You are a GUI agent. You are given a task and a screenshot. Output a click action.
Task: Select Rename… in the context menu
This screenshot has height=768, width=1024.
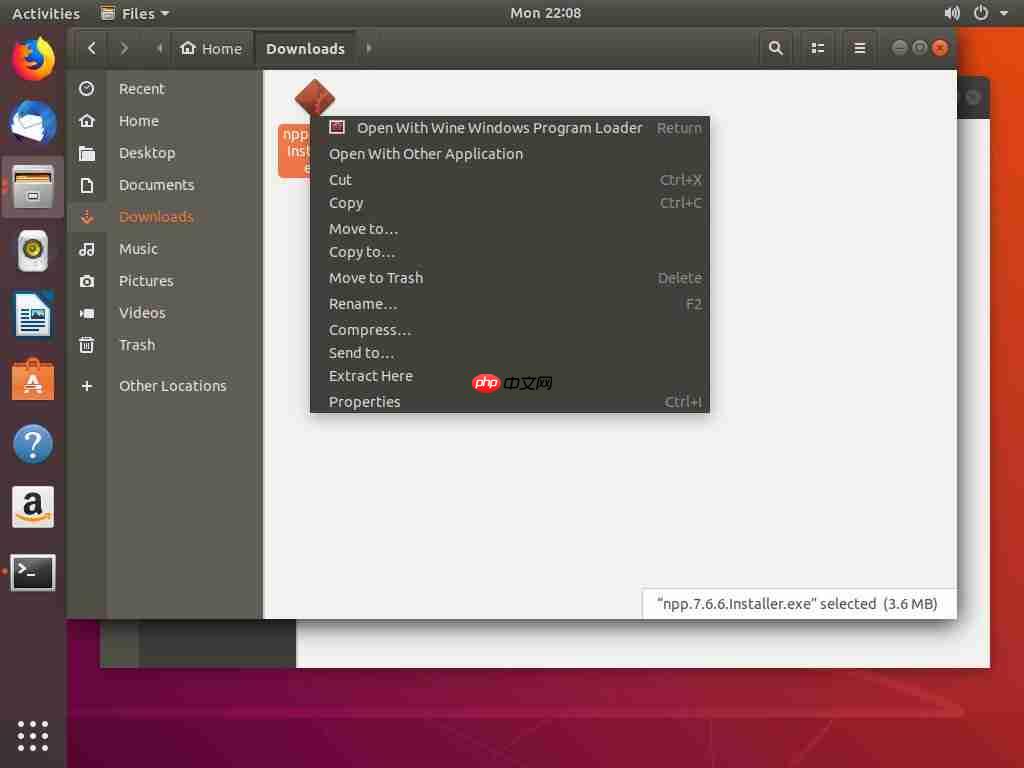[x=363, y=304]
